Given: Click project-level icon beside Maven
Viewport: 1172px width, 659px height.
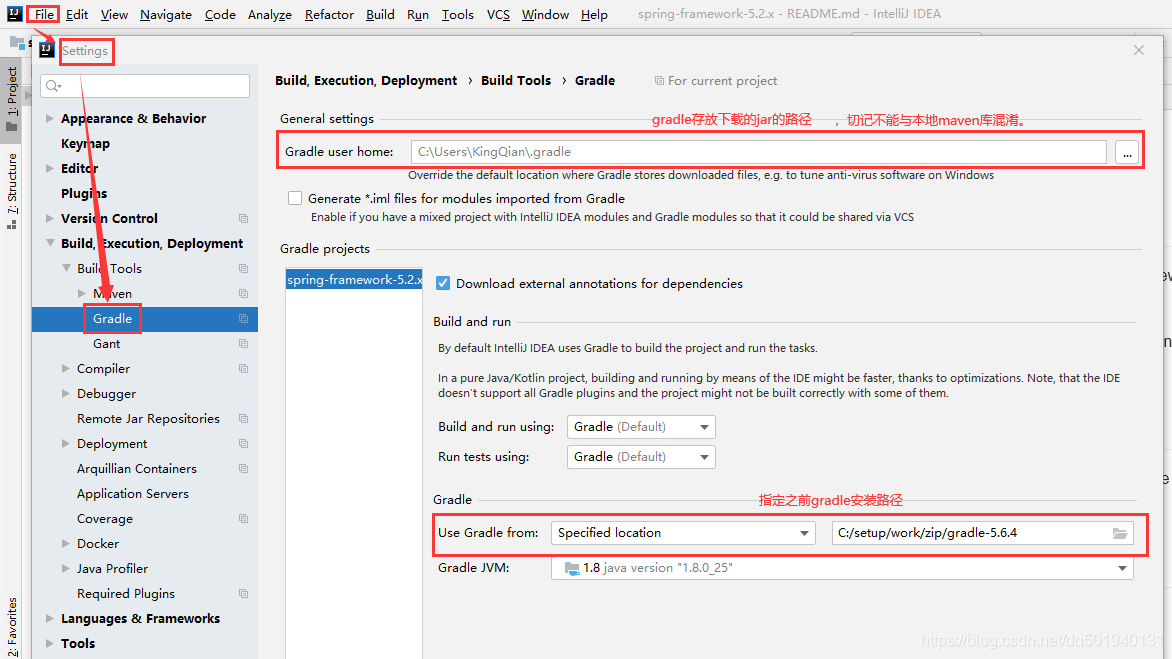Looking at the screenshot, I should (244, 294).
